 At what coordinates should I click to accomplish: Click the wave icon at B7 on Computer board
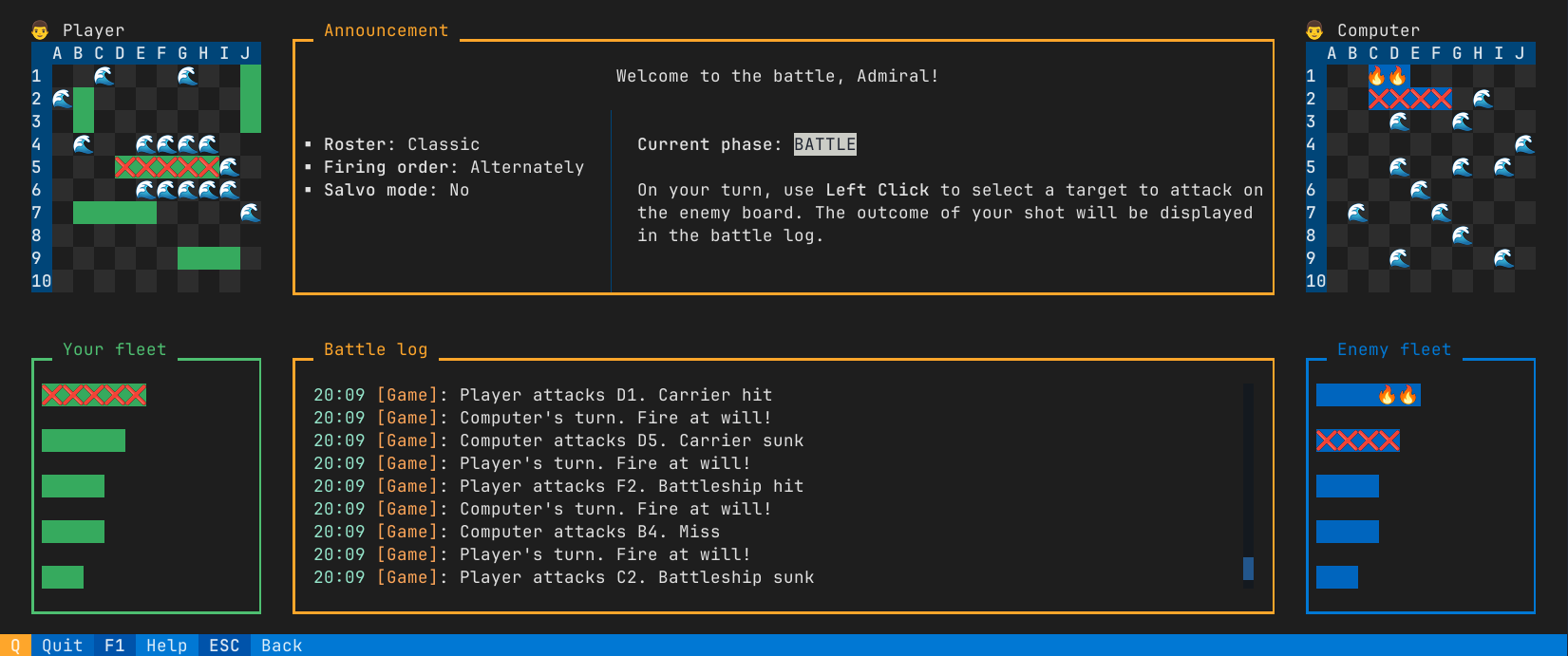1356,213
